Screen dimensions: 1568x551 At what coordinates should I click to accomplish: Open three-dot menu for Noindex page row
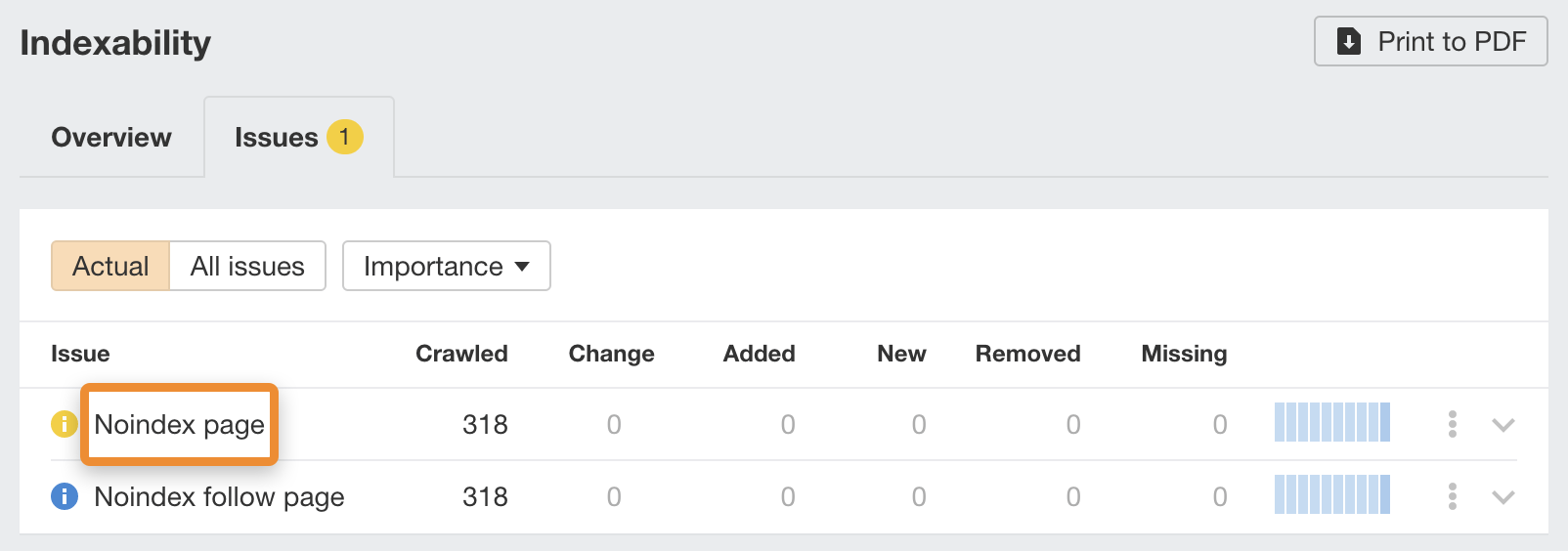[1452, 424]
